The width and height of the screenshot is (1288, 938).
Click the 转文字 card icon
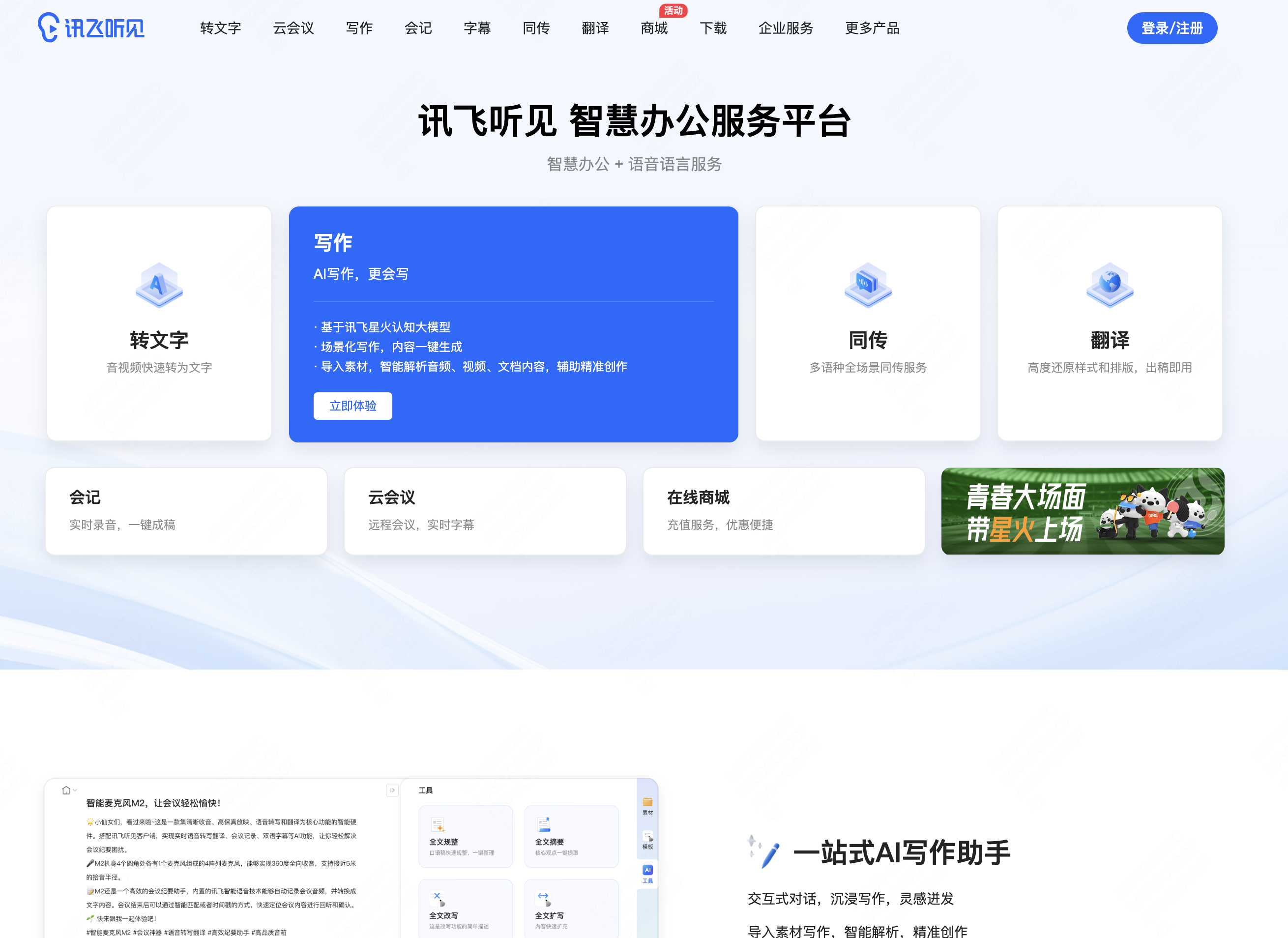[x=159, y=285]
